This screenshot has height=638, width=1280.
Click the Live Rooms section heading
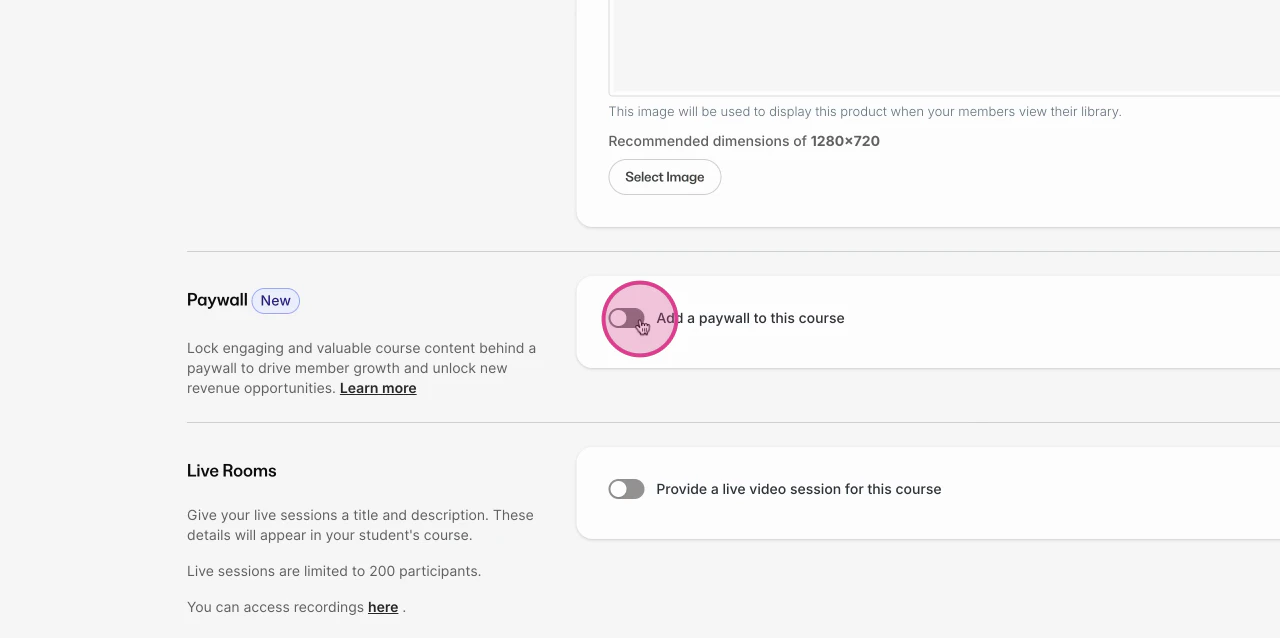pyautogui.click(x=231, y=470)
